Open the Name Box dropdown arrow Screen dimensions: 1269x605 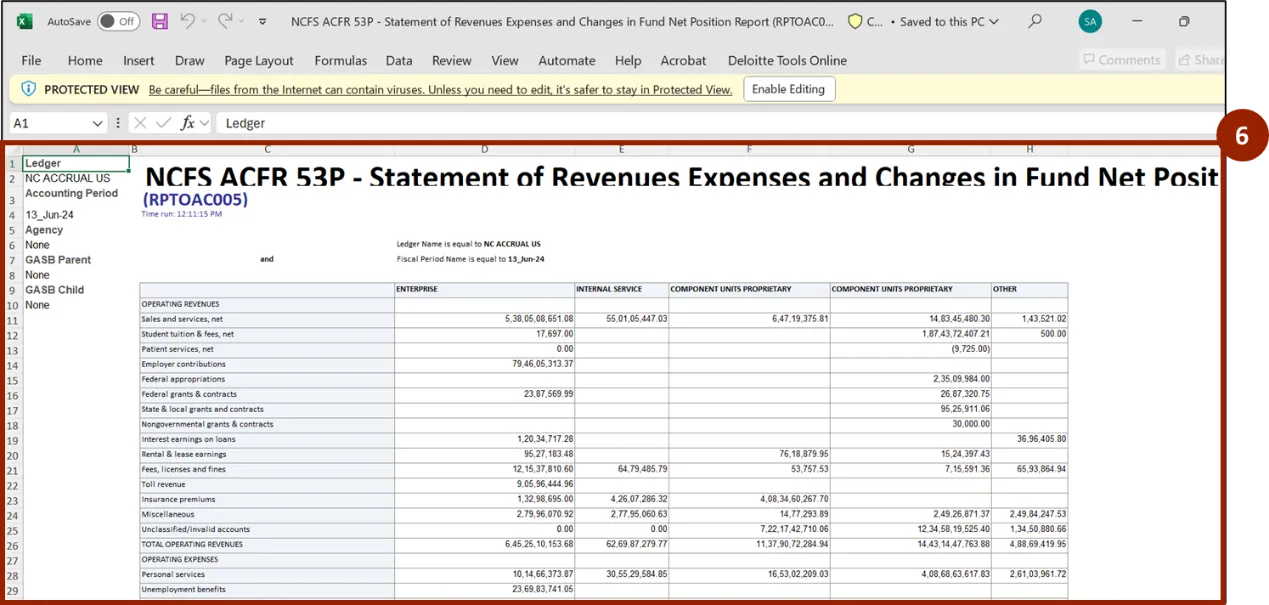click(x=97, y=123)
